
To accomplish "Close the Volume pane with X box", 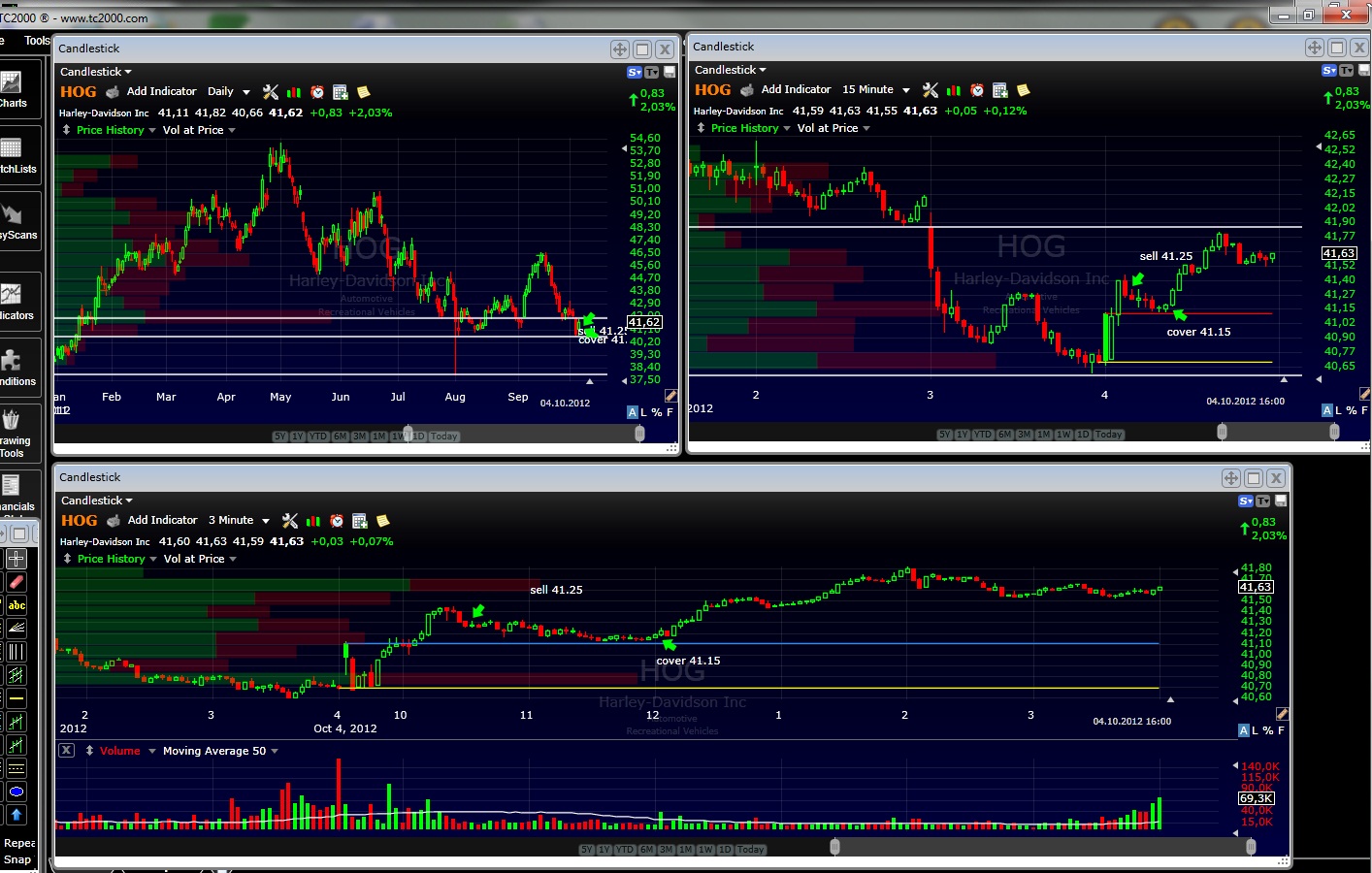I will coord(67,750).
